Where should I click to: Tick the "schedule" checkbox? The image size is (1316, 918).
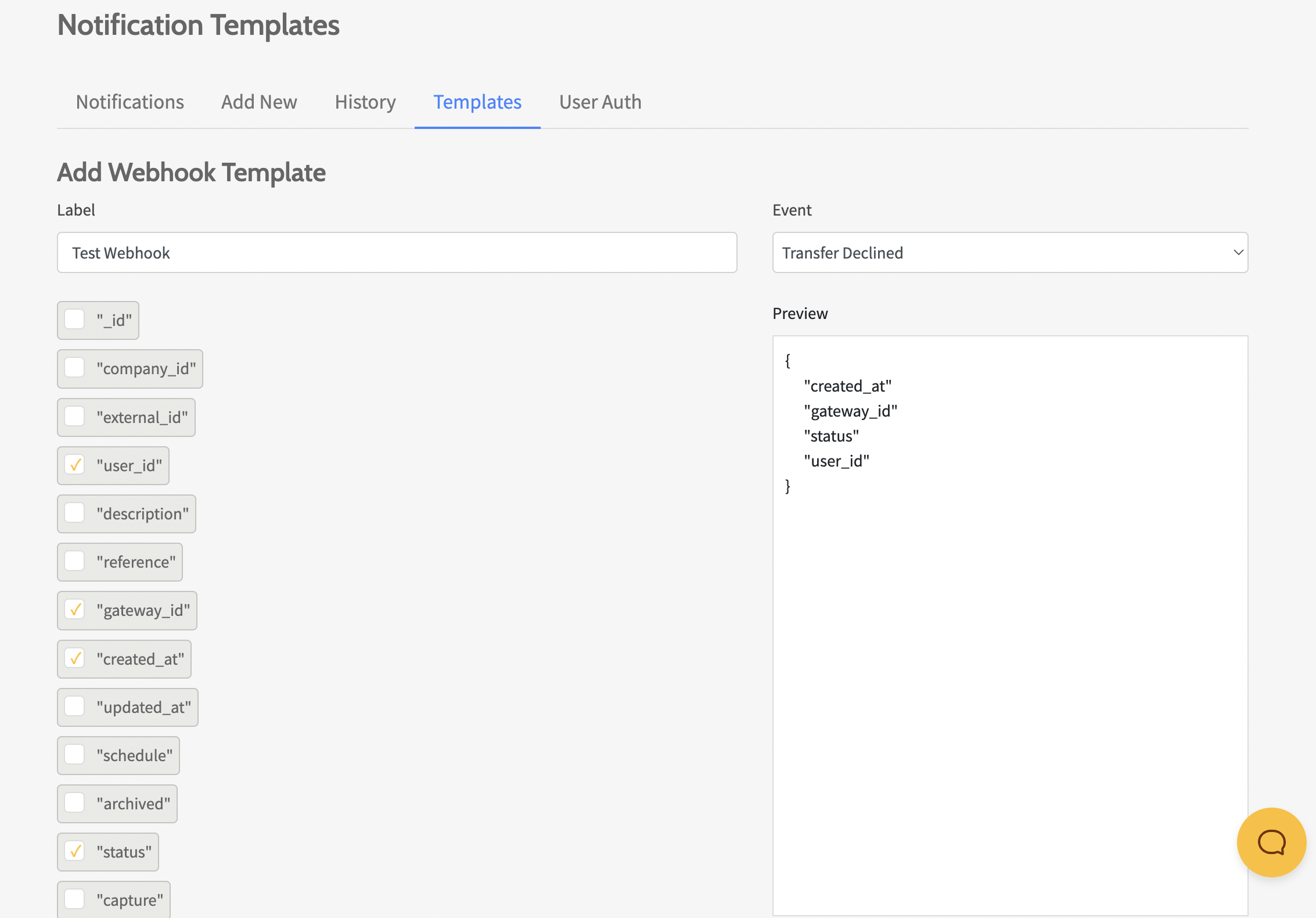click(x=75, y=755)
